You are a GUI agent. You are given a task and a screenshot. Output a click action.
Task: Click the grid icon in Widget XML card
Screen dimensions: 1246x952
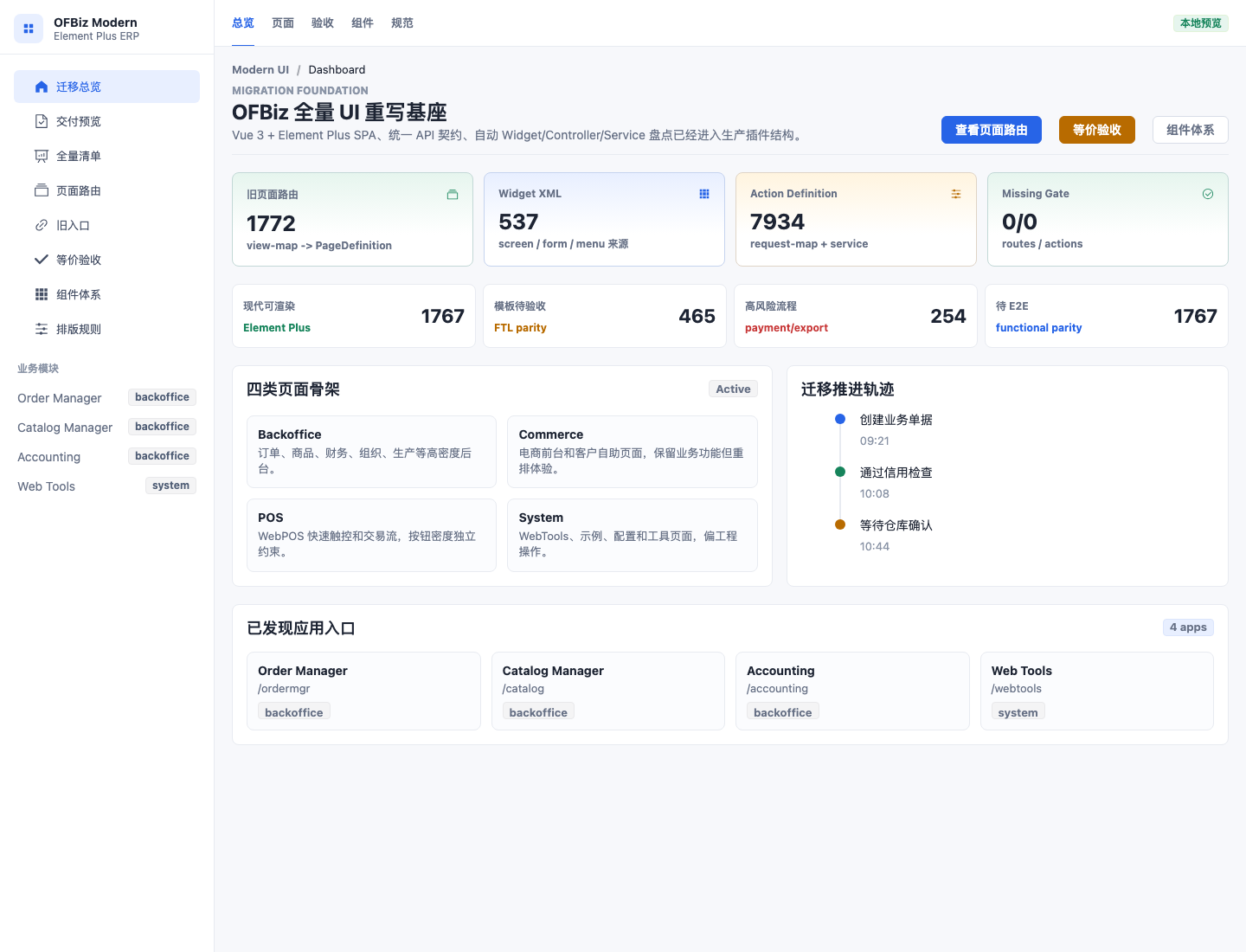coord(704,194)
